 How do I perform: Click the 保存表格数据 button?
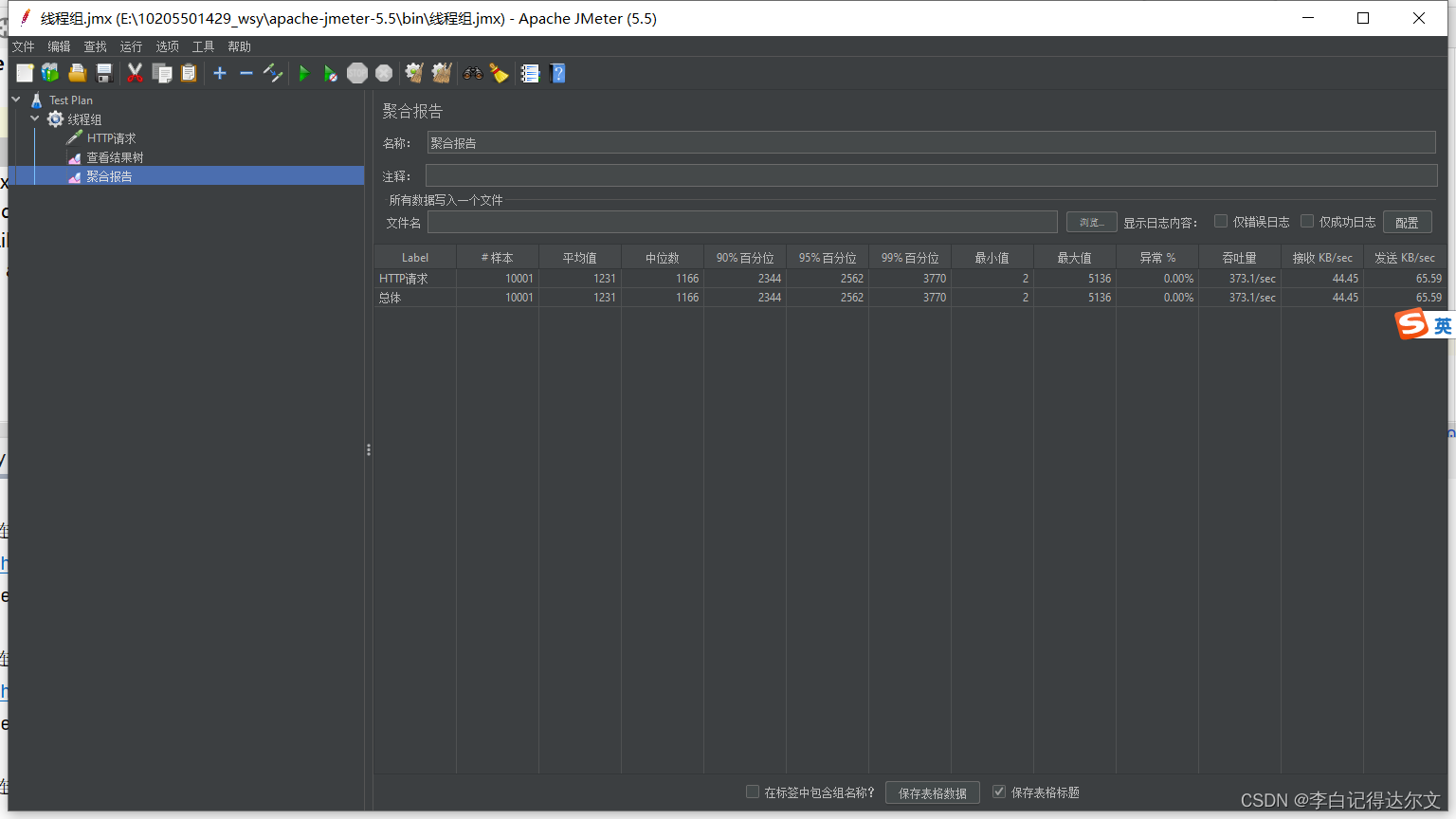[933, 792]
